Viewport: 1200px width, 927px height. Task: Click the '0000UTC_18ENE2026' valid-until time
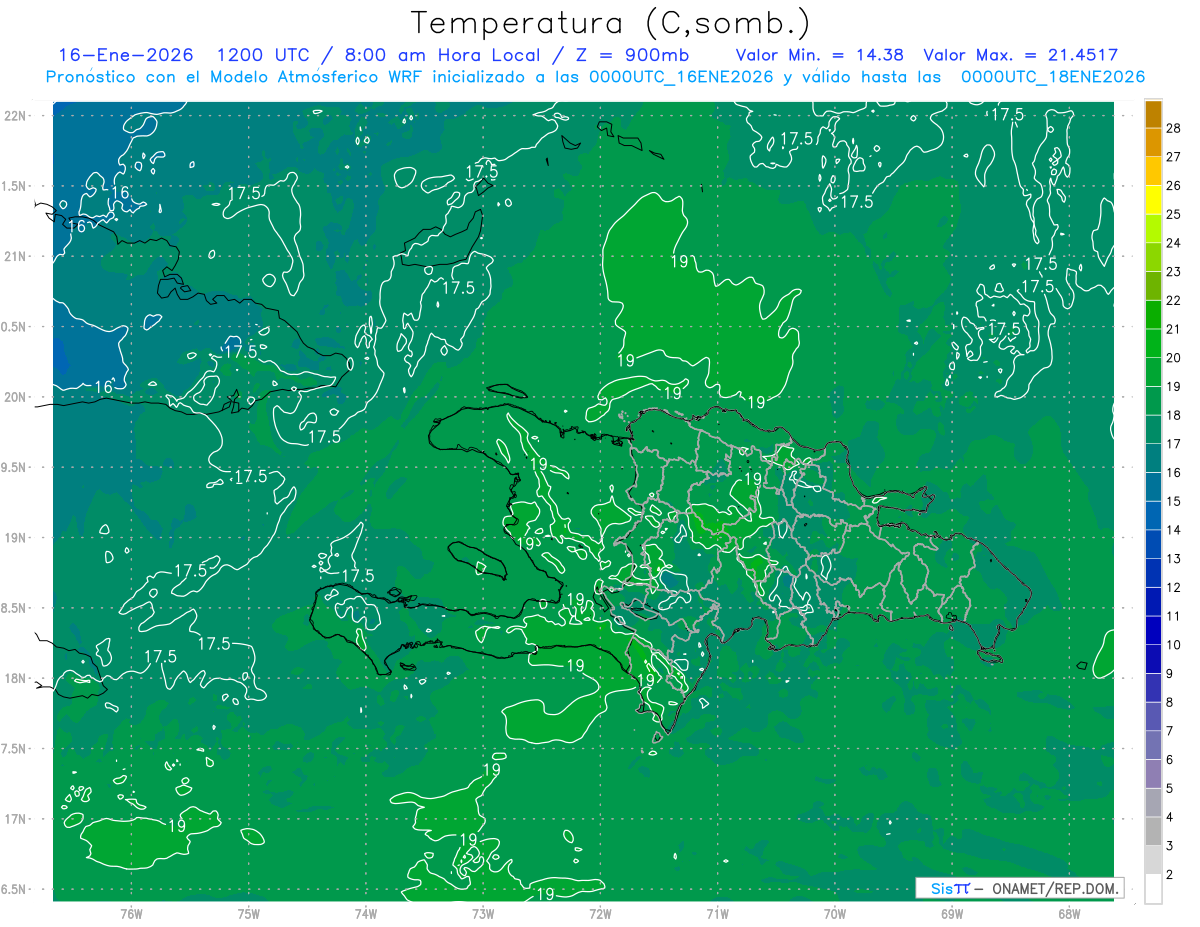click(x=1053, y=77)
